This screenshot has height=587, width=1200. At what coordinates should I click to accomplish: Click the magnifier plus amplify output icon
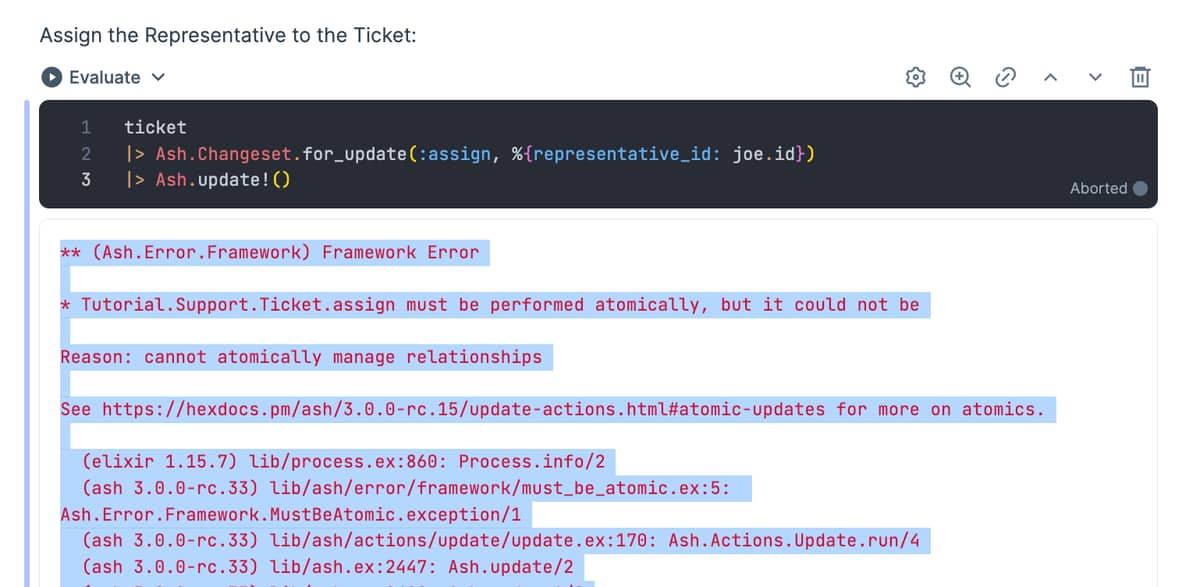point(960,77)
